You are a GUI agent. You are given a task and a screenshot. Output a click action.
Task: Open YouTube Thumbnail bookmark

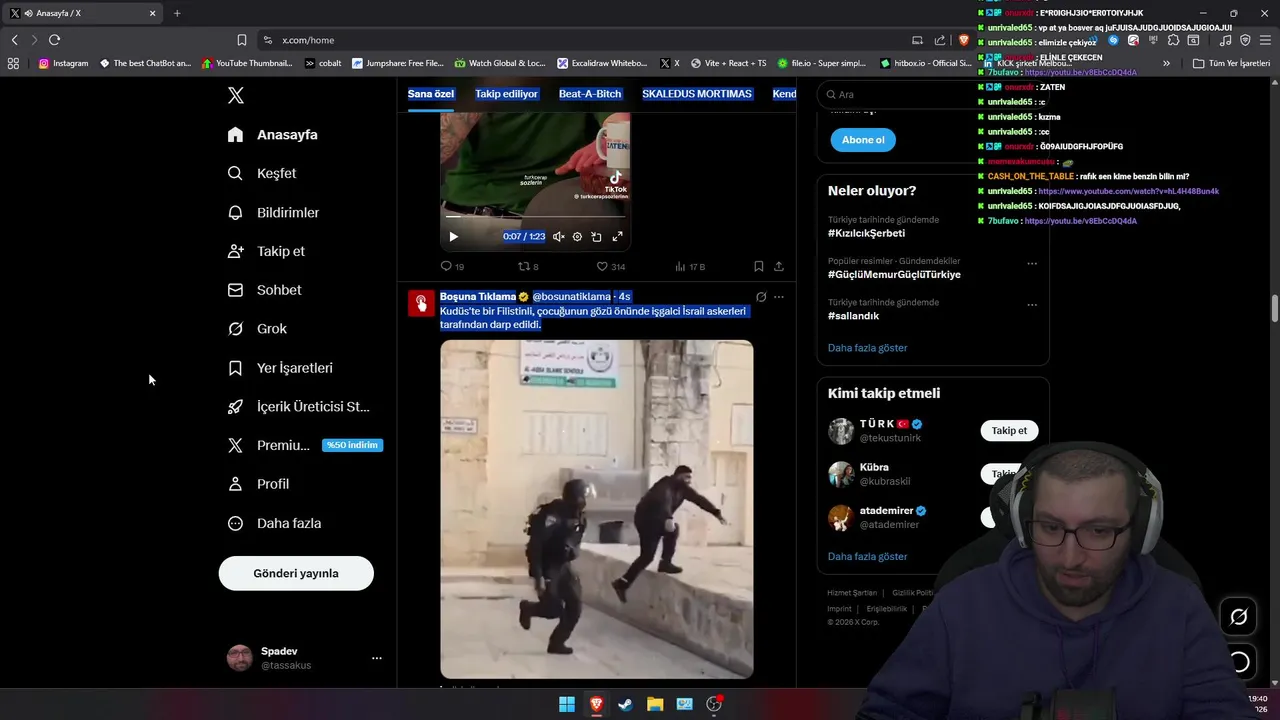click(247, 63)
